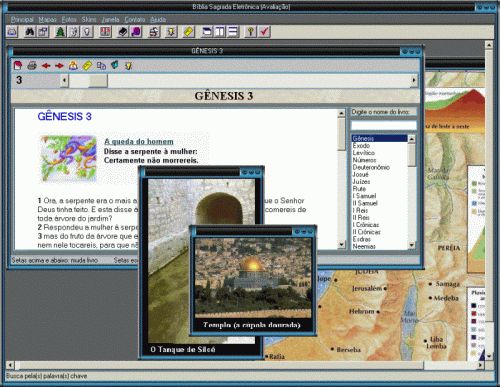Open the 'A queda do homem' link
Image resolution: width=500 pixels, height=387 pixels.
point(139,142)
